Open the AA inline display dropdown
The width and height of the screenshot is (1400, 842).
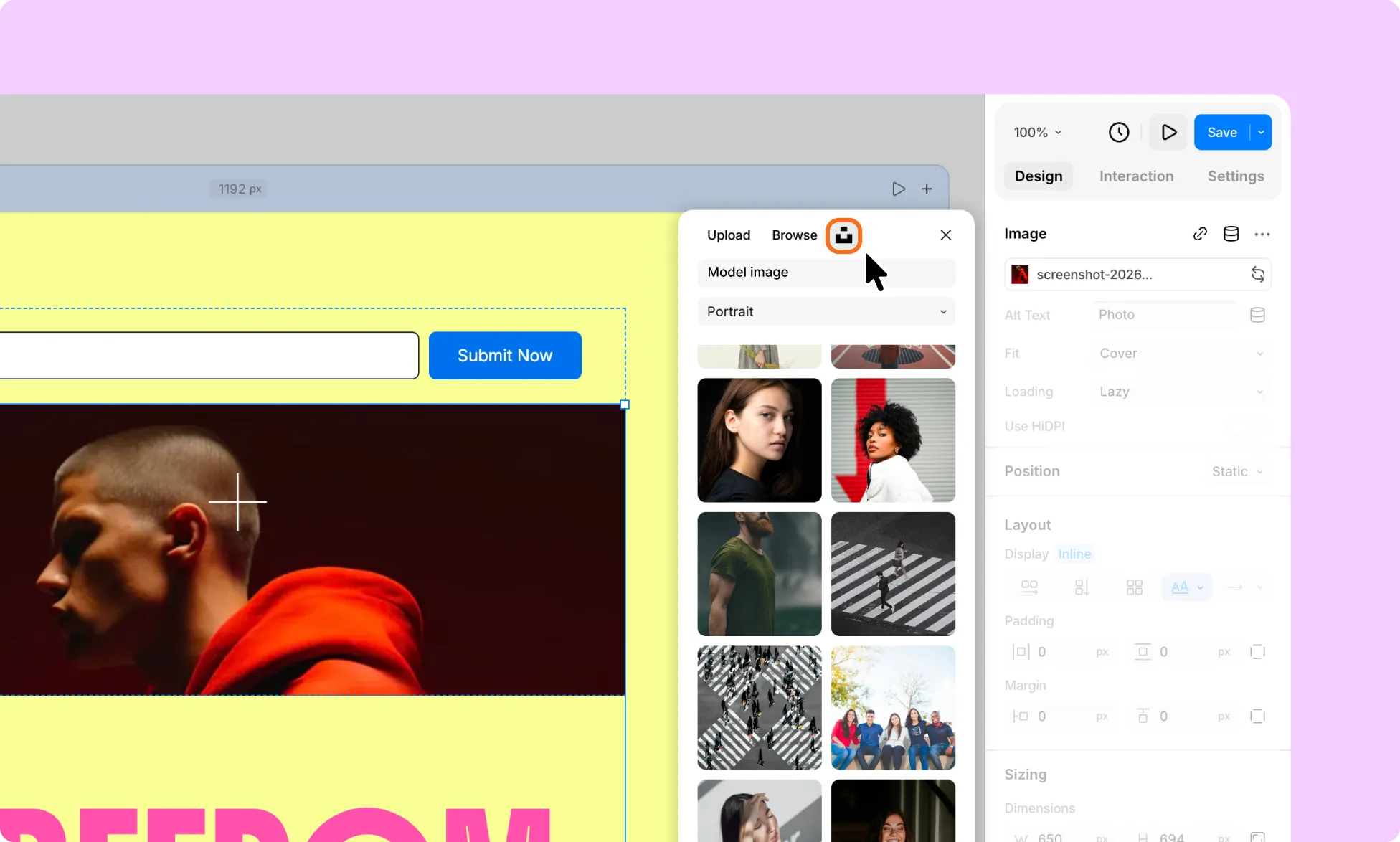pos(1187,587)
